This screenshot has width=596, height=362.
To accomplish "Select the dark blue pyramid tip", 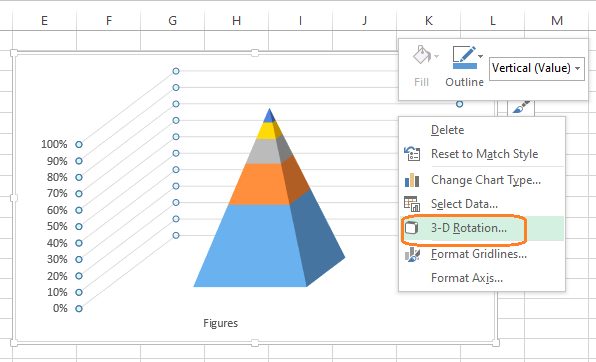I will (269, 116).
